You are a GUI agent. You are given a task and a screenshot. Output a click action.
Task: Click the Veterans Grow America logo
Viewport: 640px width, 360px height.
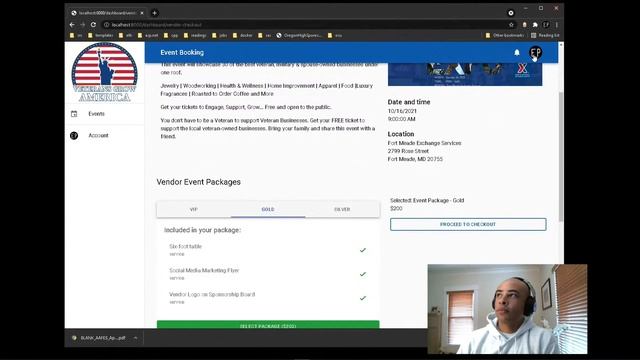pos(104,73)
